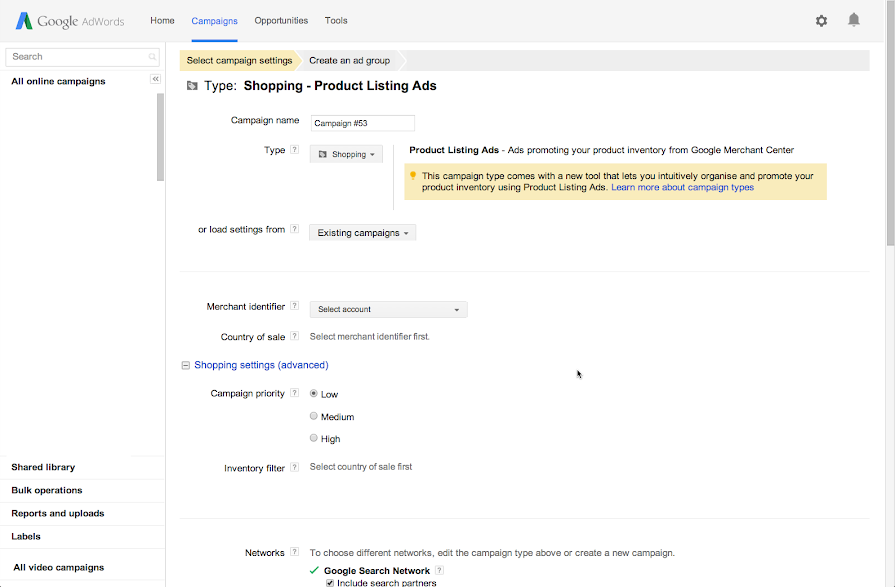Open the Campaigns tab

pyautogui.click(x=215, y=21)
